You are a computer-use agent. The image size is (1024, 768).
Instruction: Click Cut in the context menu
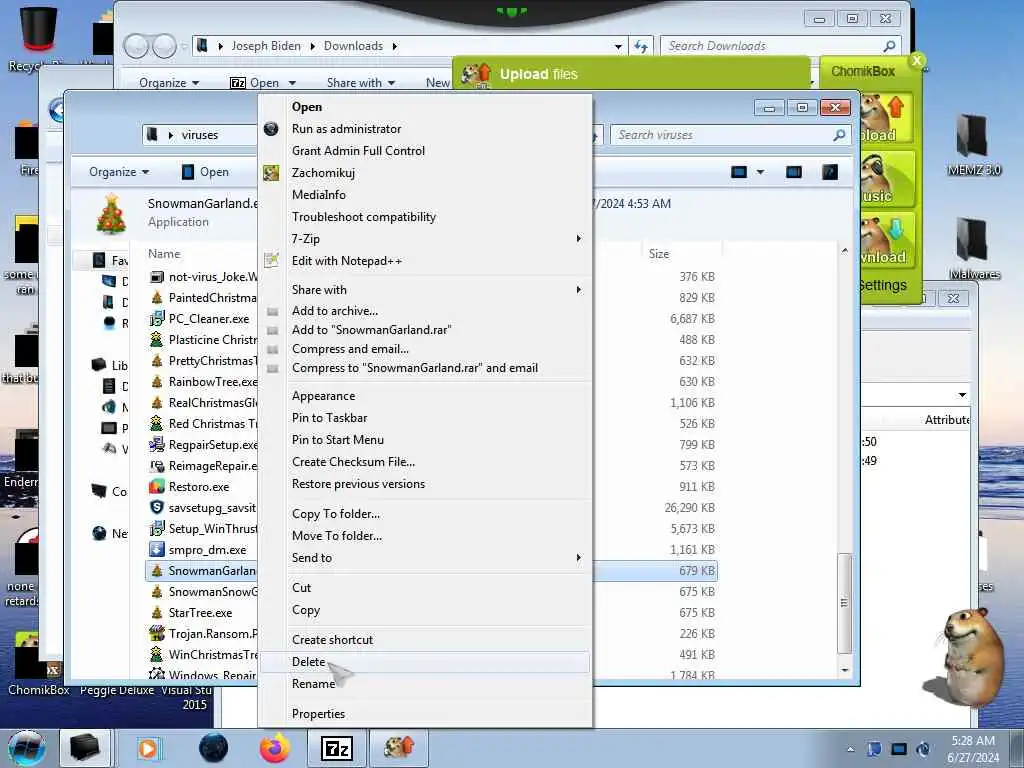click(x=301, y=588)
